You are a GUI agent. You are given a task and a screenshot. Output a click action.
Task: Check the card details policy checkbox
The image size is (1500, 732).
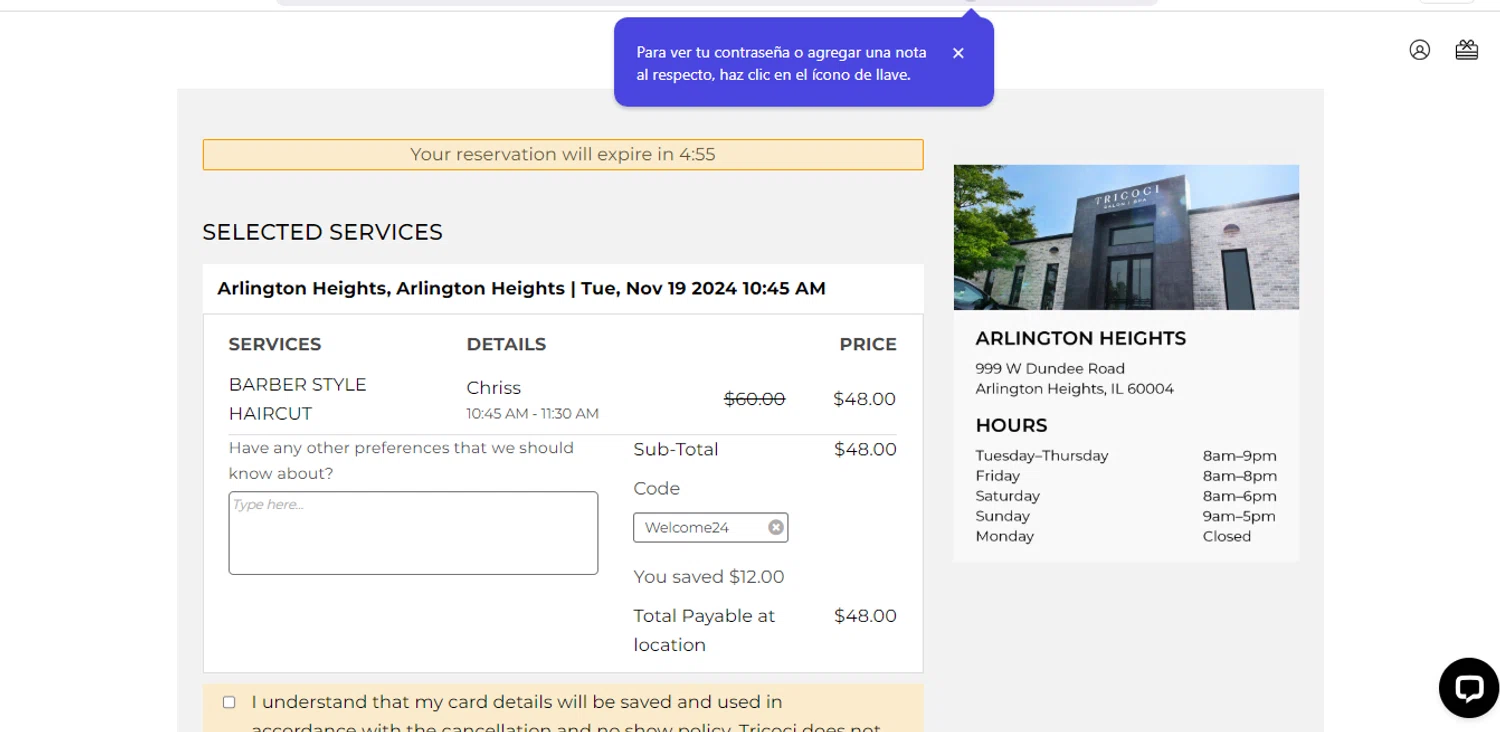pos(229,702)
